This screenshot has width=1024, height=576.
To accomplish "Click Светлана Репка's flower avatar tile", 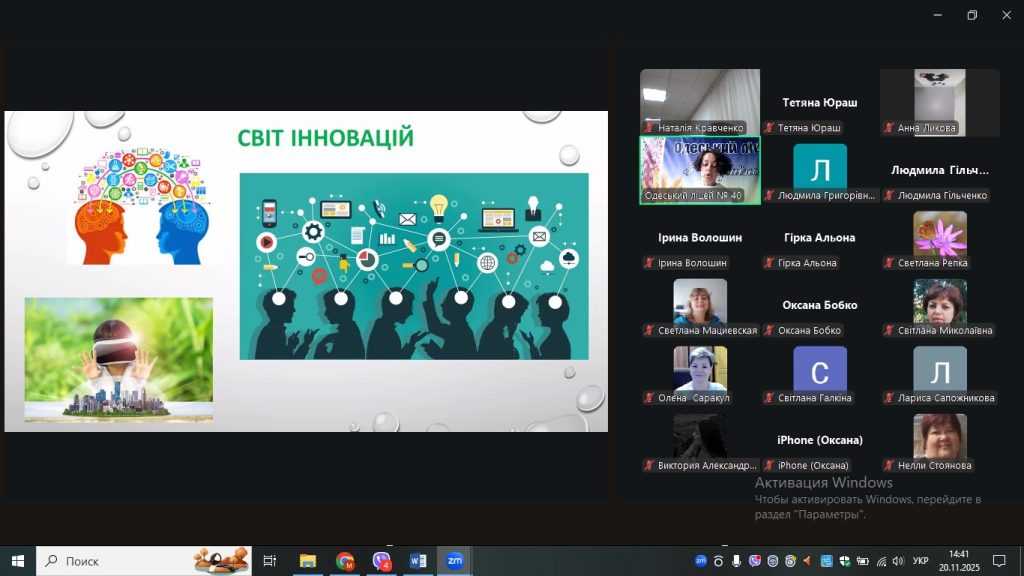I will click(939, 238).
